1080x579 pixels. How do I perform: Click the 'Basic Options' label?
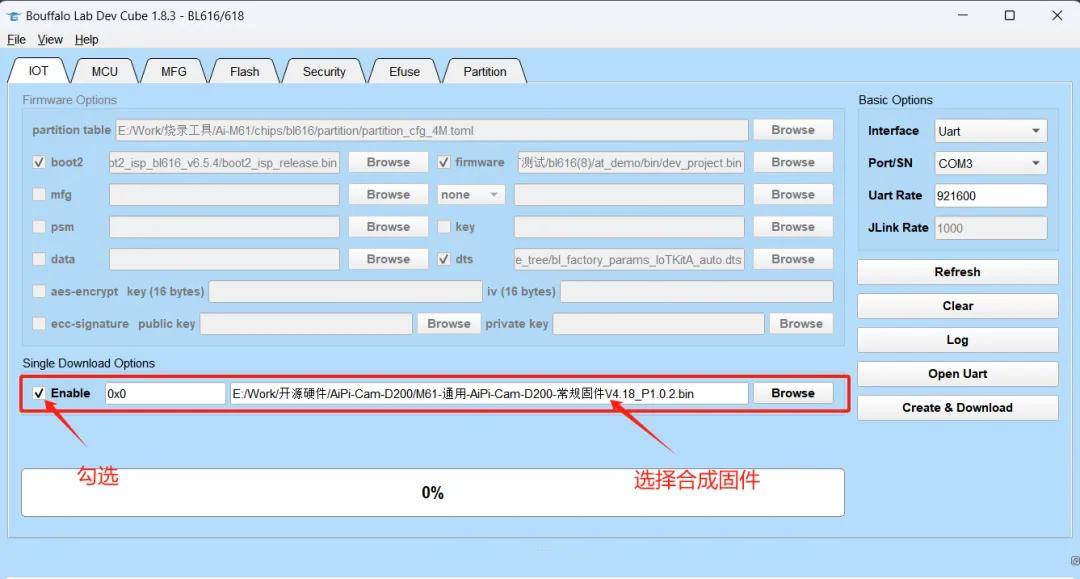point(895,100)
